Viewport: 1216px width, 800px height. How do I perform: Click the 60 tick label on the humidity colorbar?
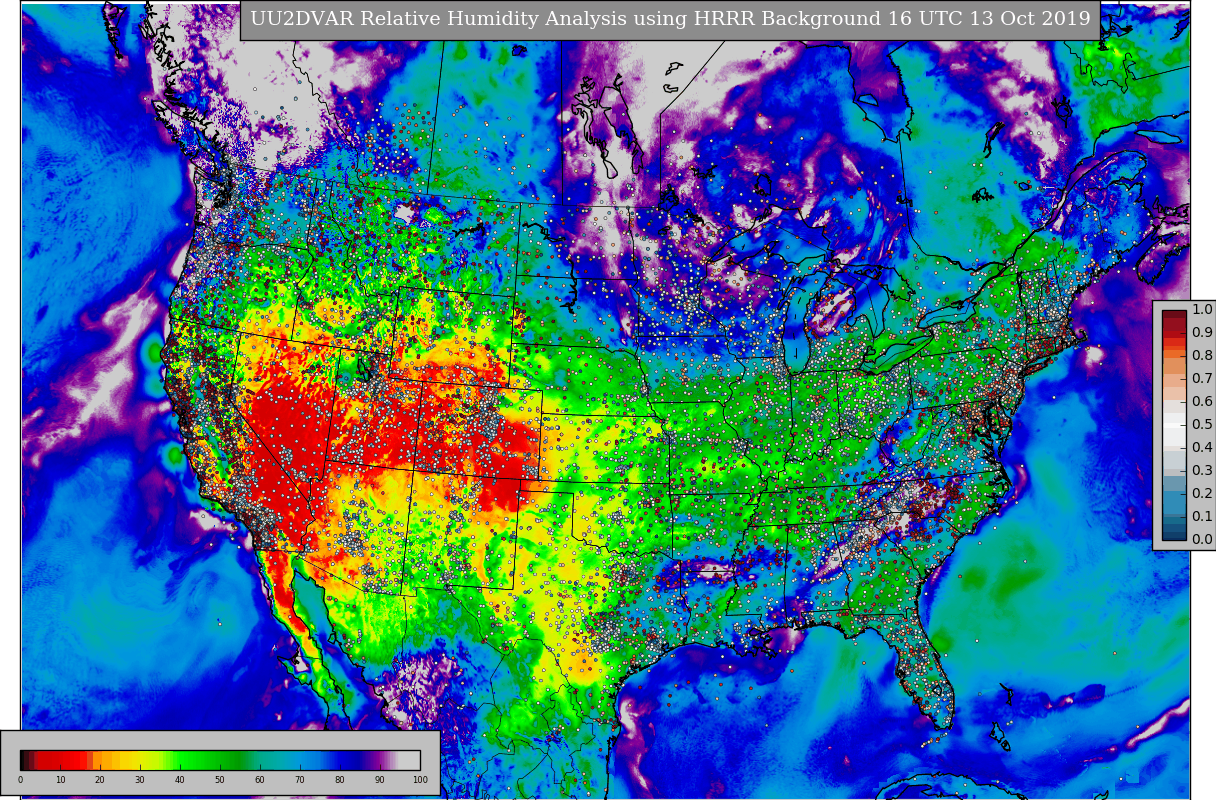pos(260,780)
